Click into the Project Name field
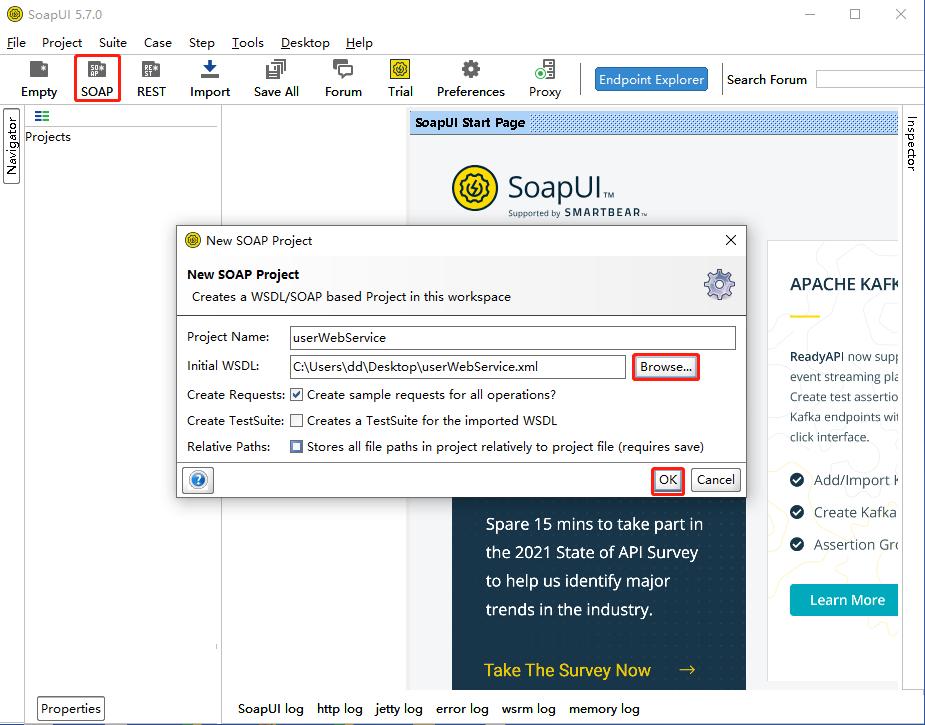 pyautogui.click(x=513, y=338)
